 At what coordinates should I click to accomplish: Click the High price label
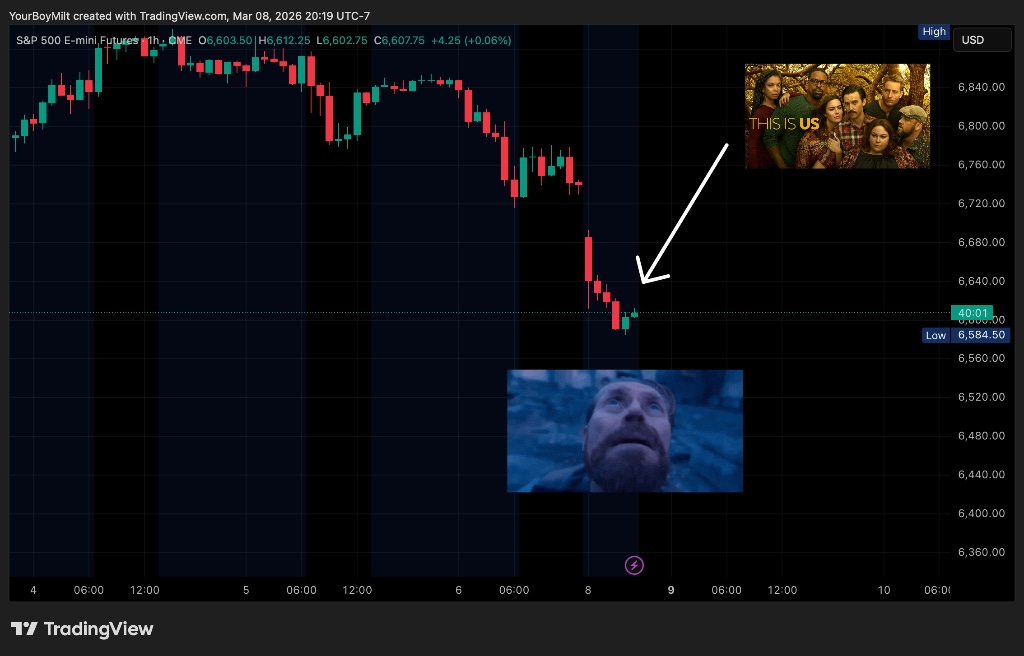coord(934,31)
